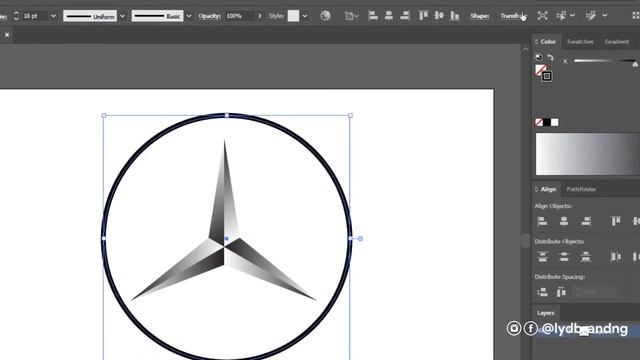The height and width of the screenshot is (360, 640).
Task: Click the Basic brush definition preview
Action: [x=158, y=16]
